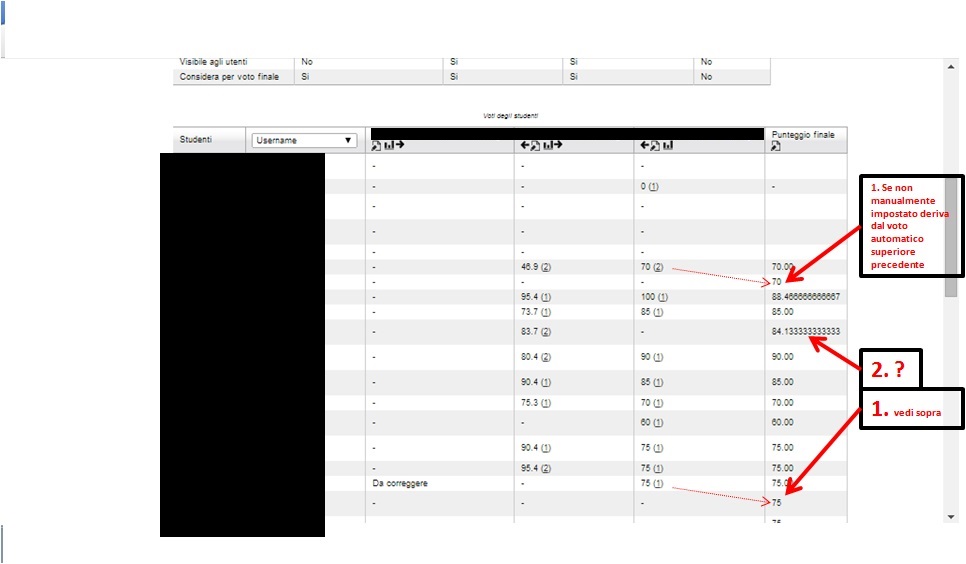The width and height of the screenshot is (966, 564).
Task: Open the Username dropdown
Action: pos(305,141)
